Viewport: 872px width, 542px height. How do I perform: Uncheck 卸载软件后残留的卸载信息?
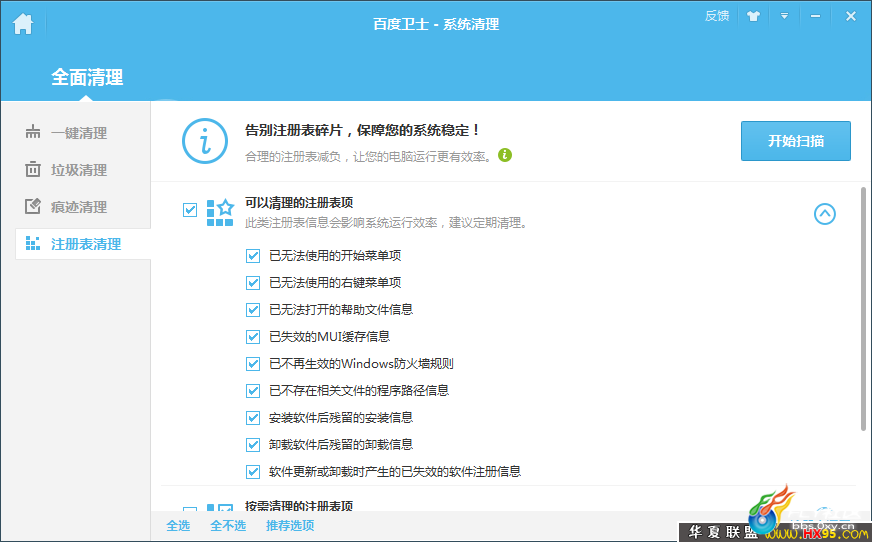253,445
